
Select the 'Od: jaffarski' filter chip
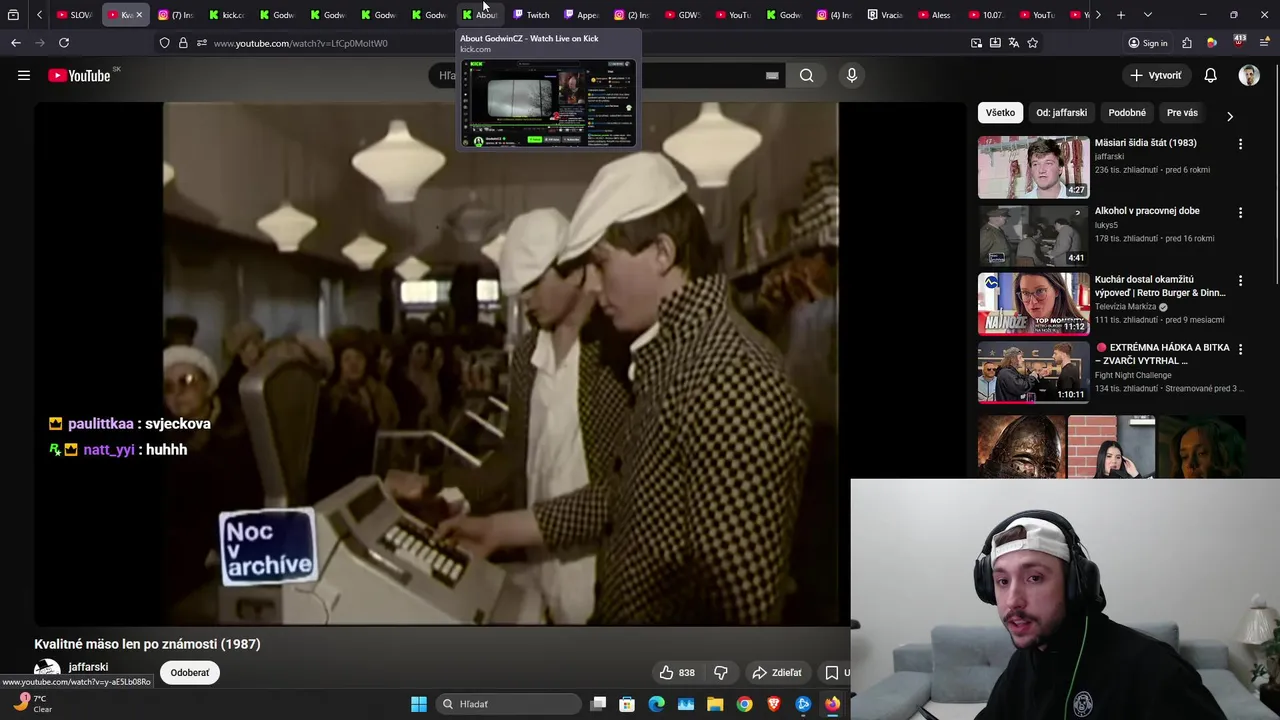click(1061, 113)
